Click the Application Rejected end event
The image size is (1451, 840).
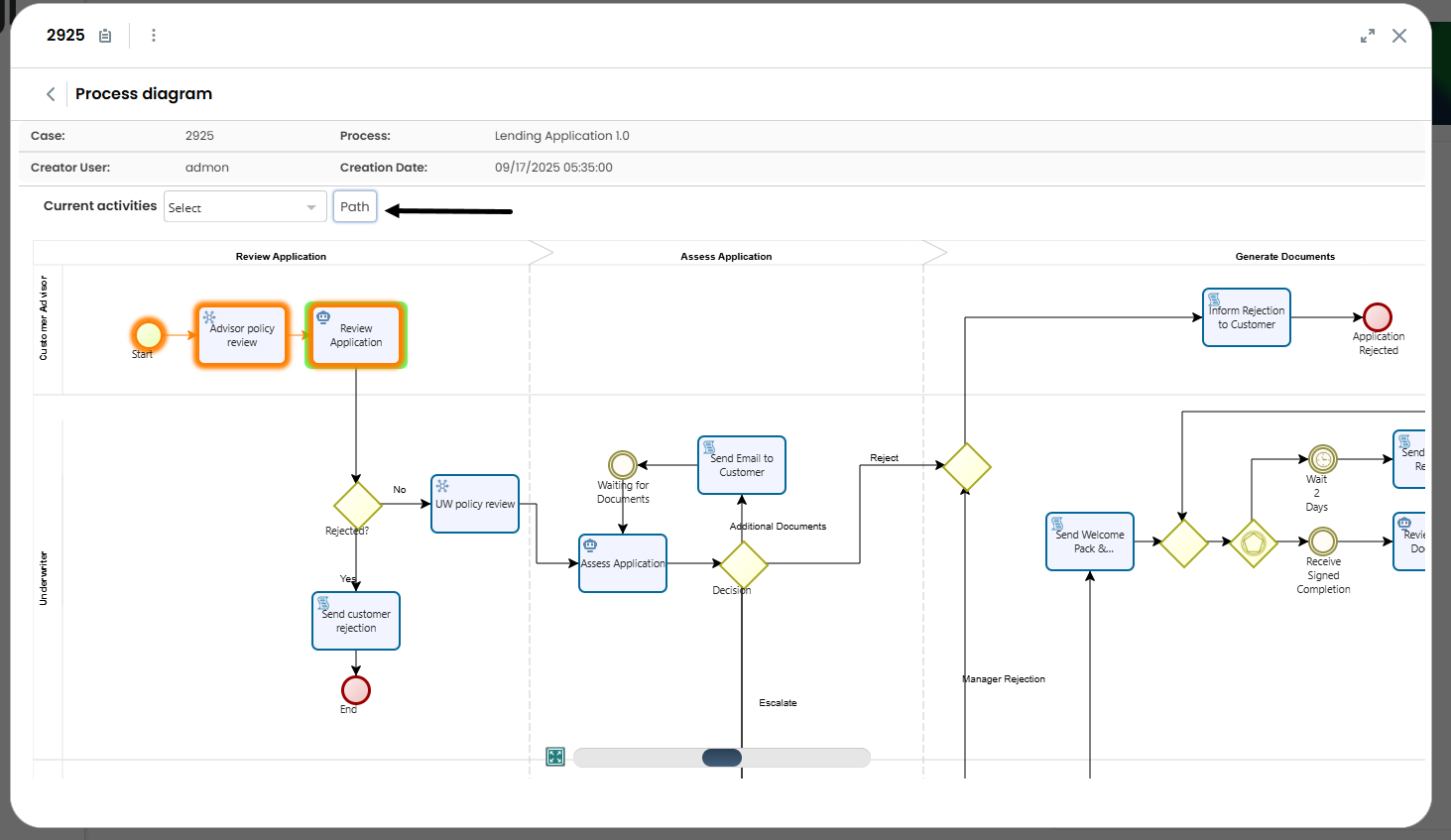click(1379, 319)
